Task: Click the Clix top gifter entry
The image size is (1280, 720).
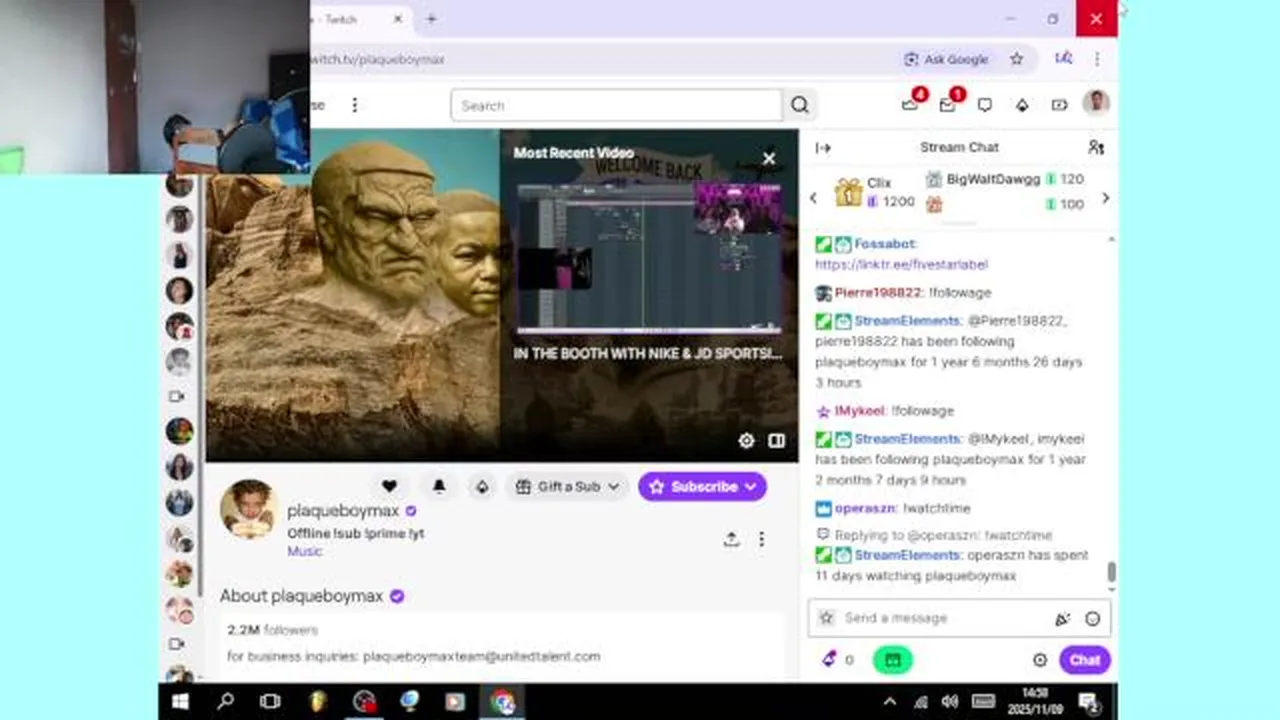Action: 875,191
